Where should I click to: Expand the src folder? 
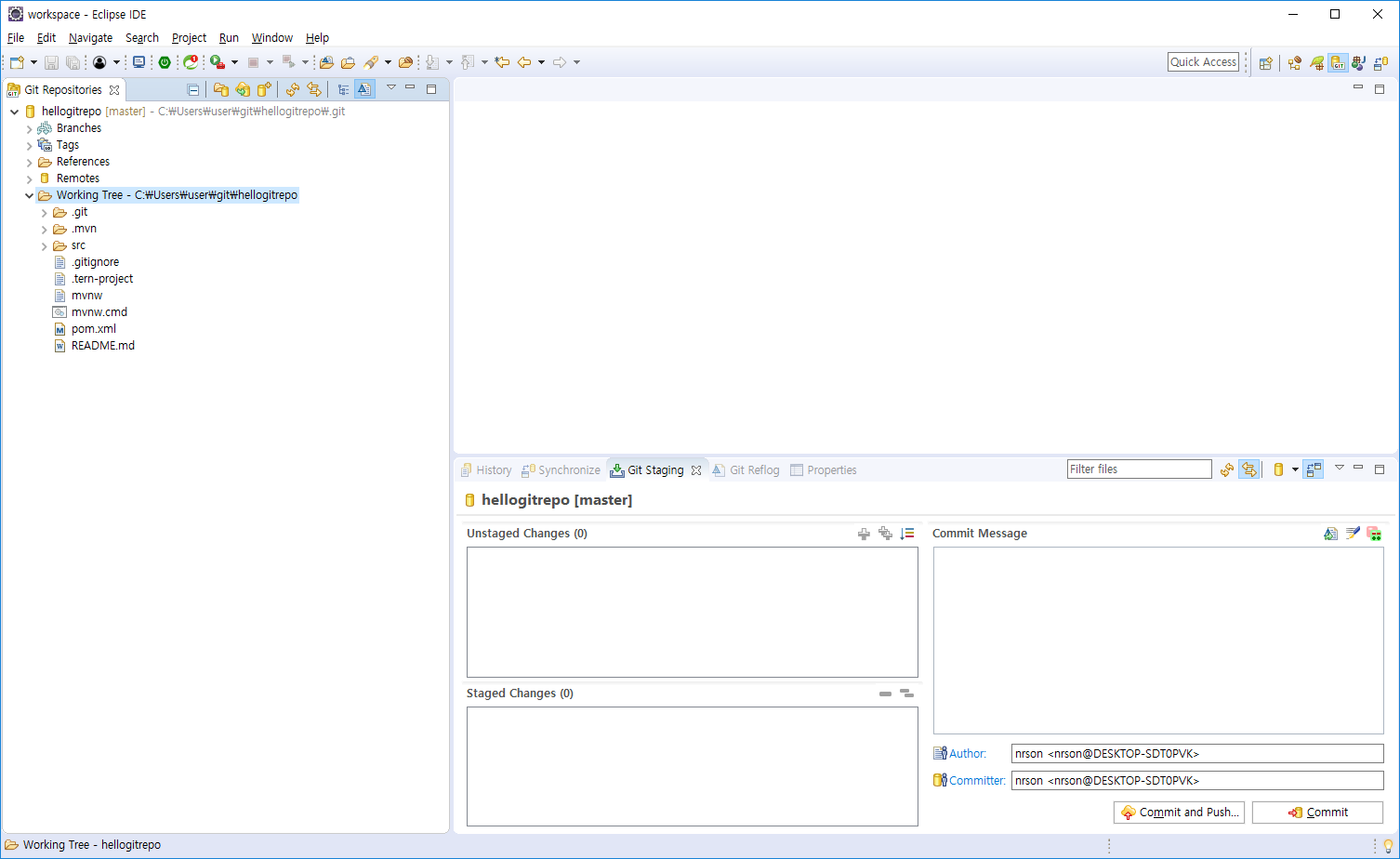click(x=45, y=246)
